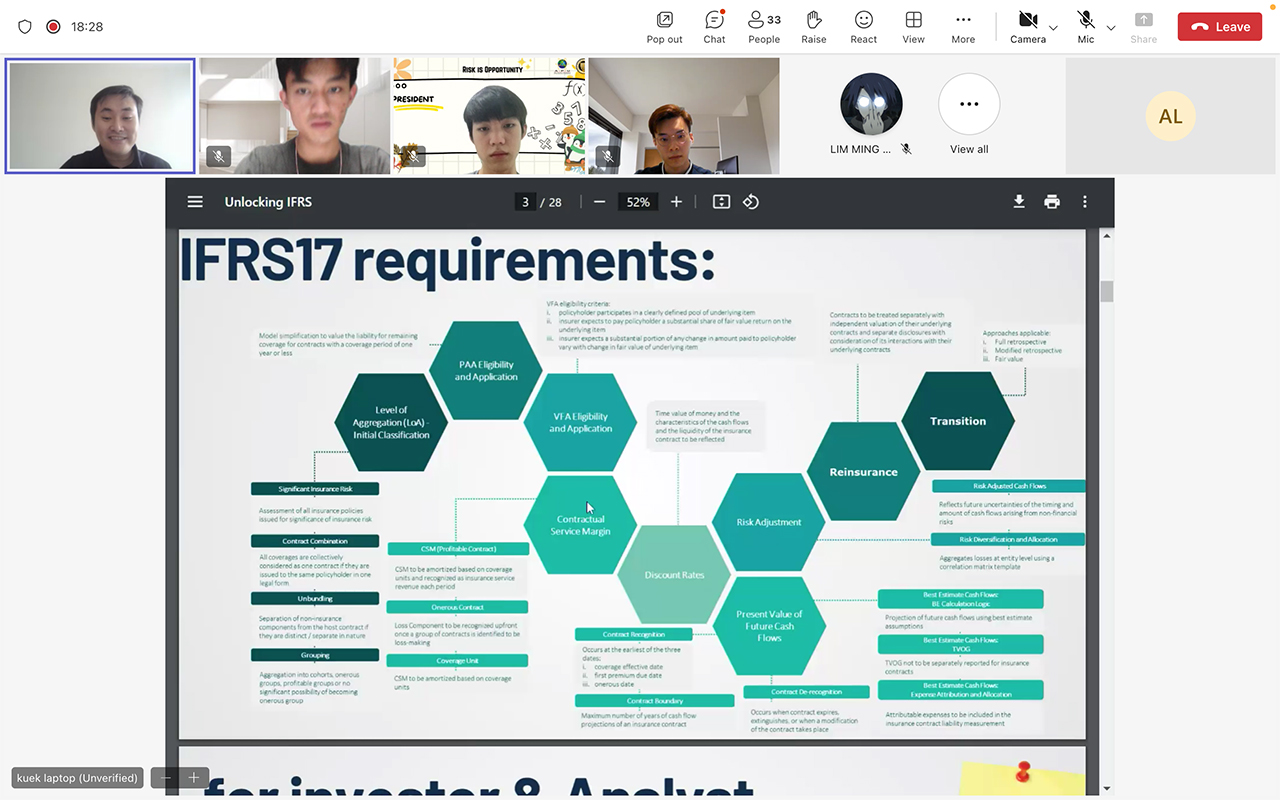1280x800 pixels.
Task: Click the Risk Diversification and Allocation label
Action: (x=1009, y=539)
